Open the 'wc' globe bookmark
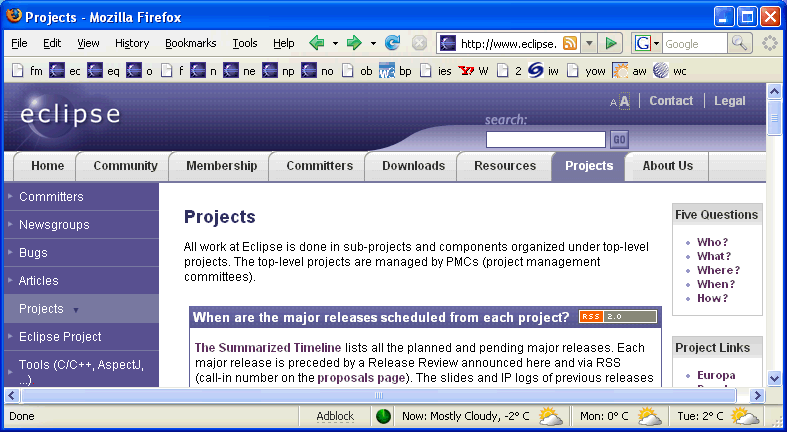The height and width of the screenshot is (432, 787). tap(670, 71)
